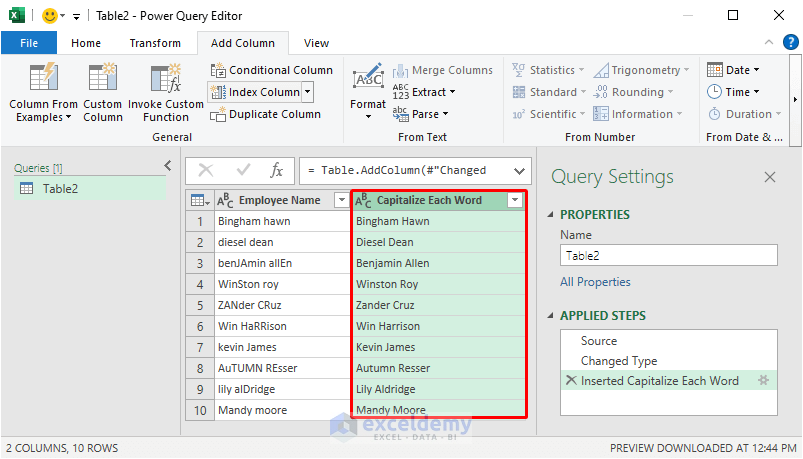Click the Excel icon in title bar
Screen dimensions: 803x459
click(x=17, y=16)
